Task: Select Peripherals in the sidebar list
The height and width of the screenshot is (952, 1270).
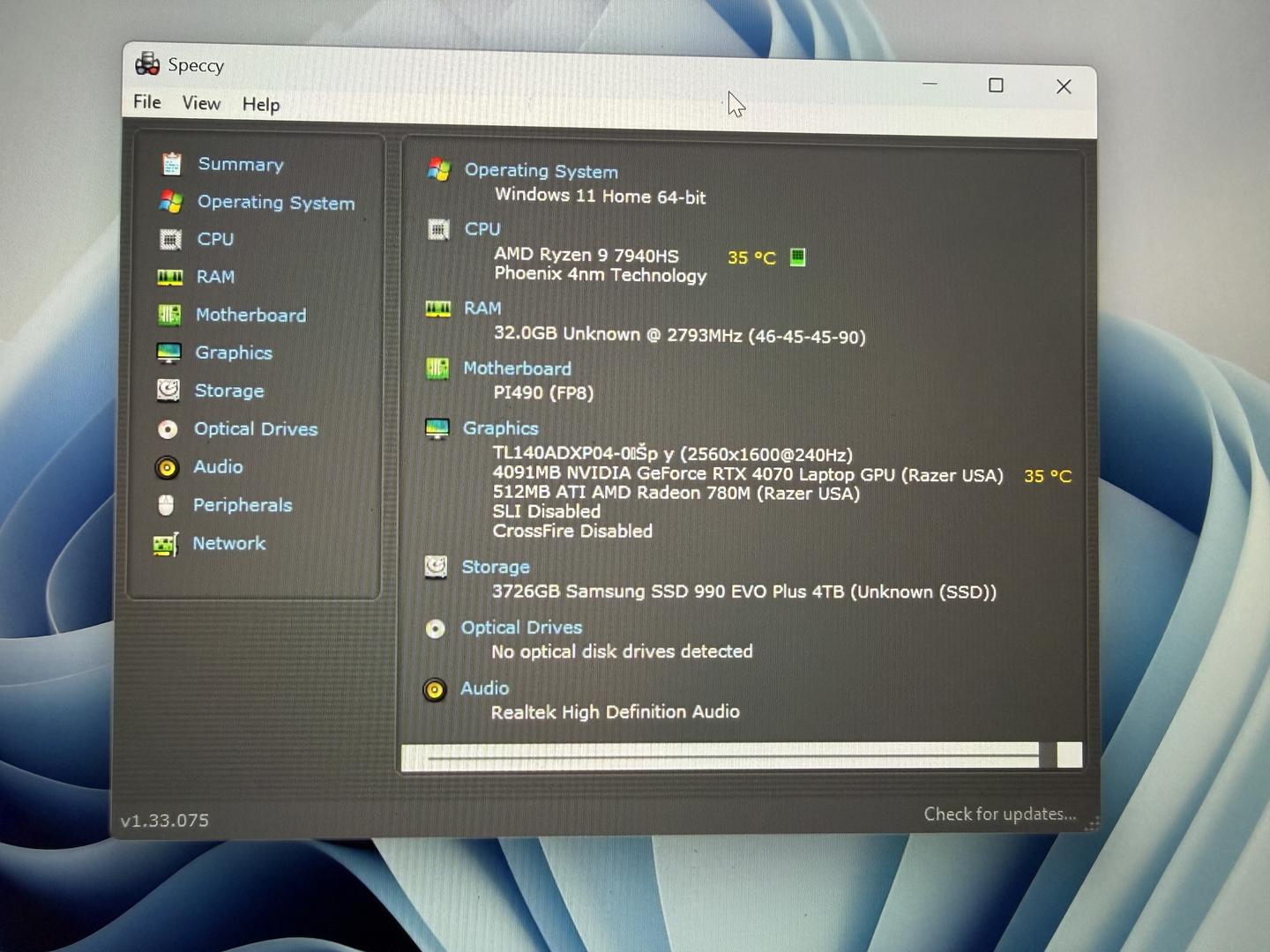Action: tap(243, 505)
